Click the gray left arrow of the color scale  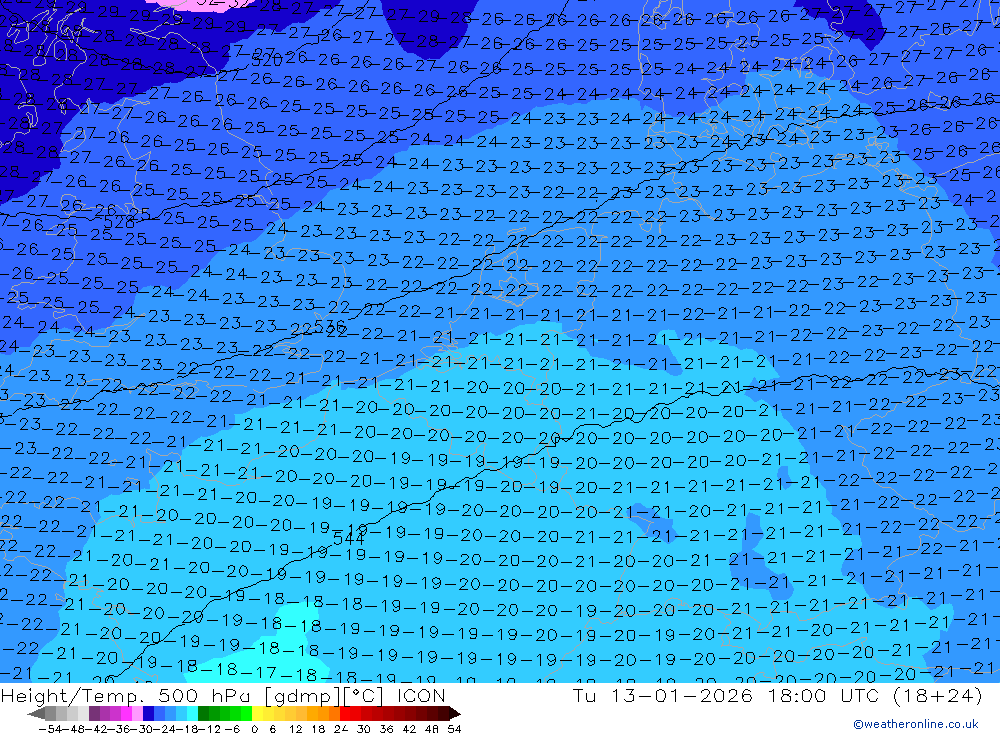(x=36, y=713)
